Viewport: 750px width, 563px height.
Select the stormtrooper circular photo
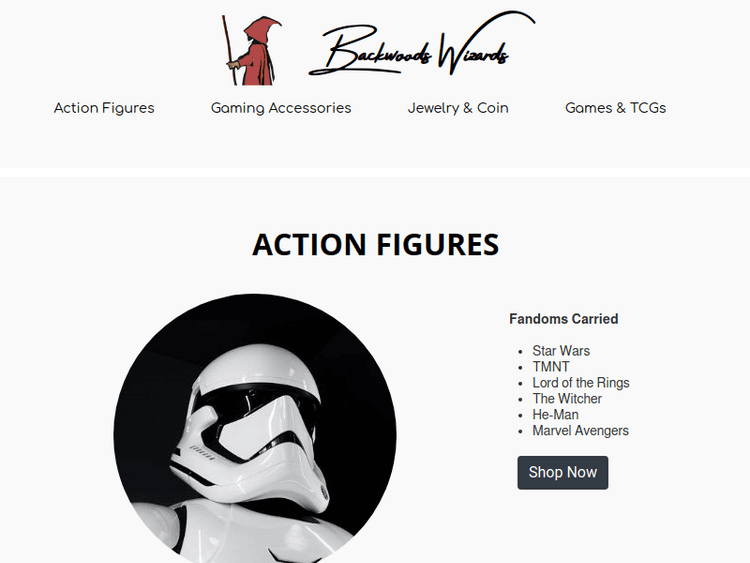pyautogui.click(x=254, y=428)
